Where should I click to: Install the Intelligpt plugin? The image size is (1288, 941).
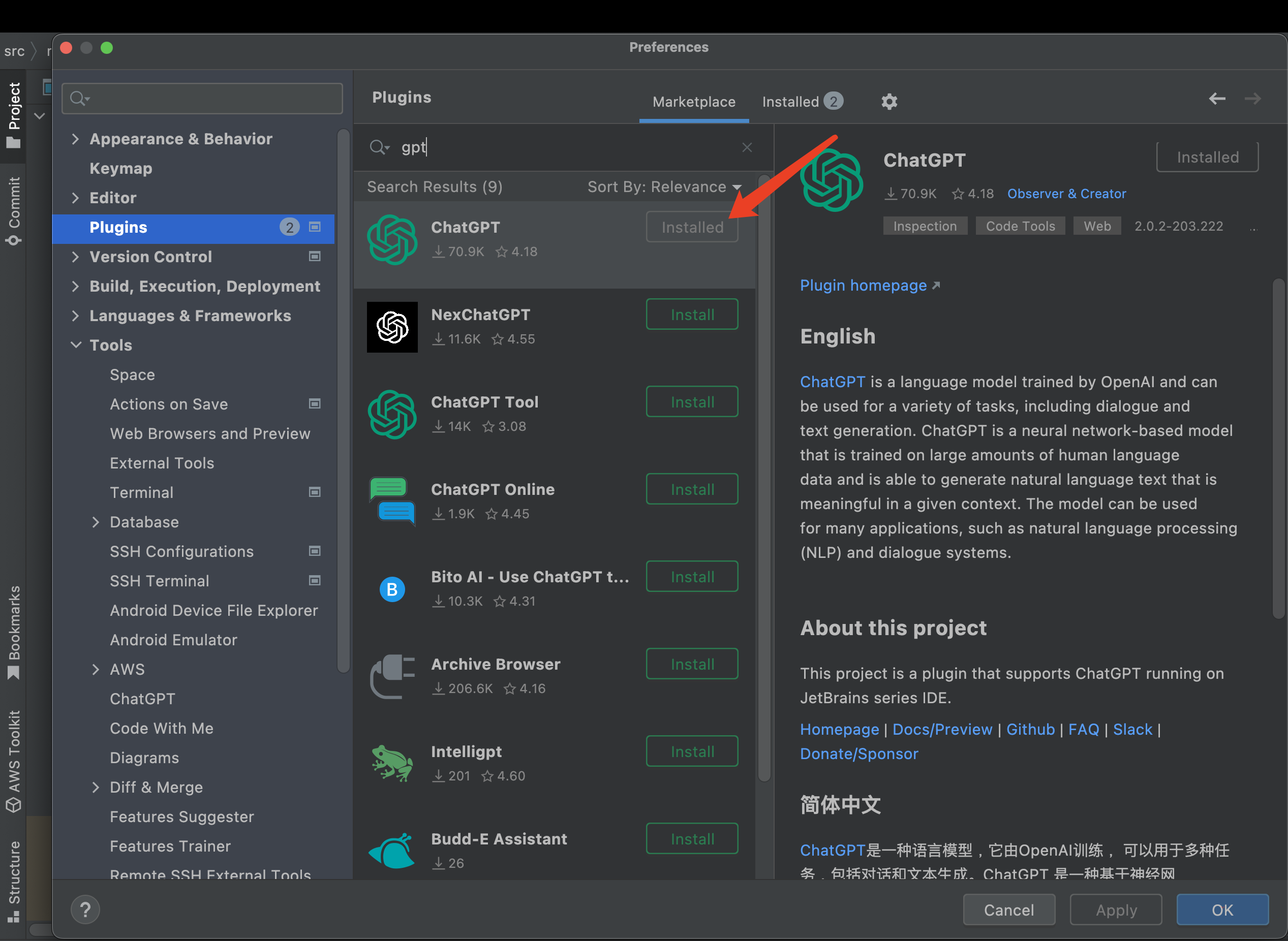click(x=692, y=751)
